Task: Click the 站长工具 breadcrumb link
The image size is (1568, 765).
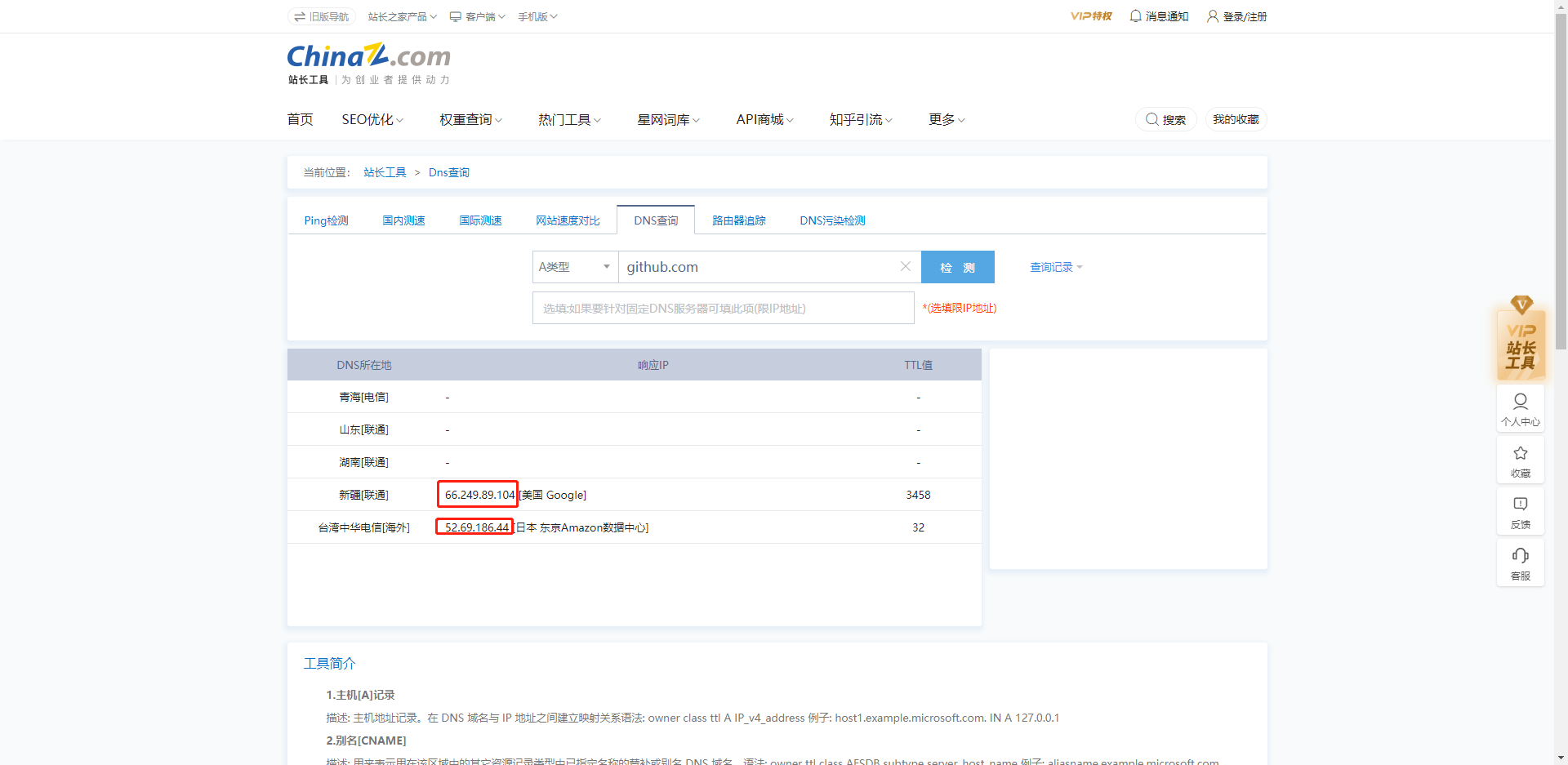Action: pyautogui.click(x=385, y=172)
